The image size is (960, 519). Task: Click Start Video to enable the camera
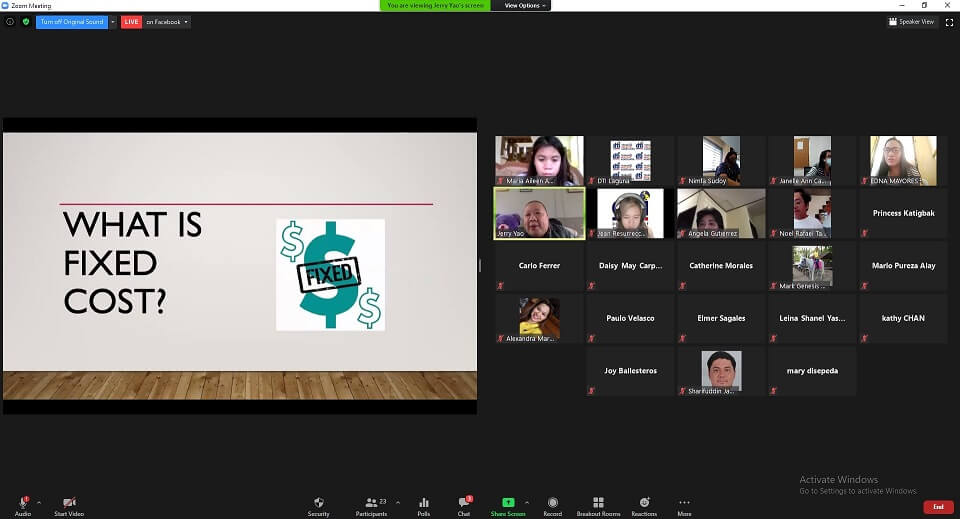pyautogui.click(x=69, y=503)
